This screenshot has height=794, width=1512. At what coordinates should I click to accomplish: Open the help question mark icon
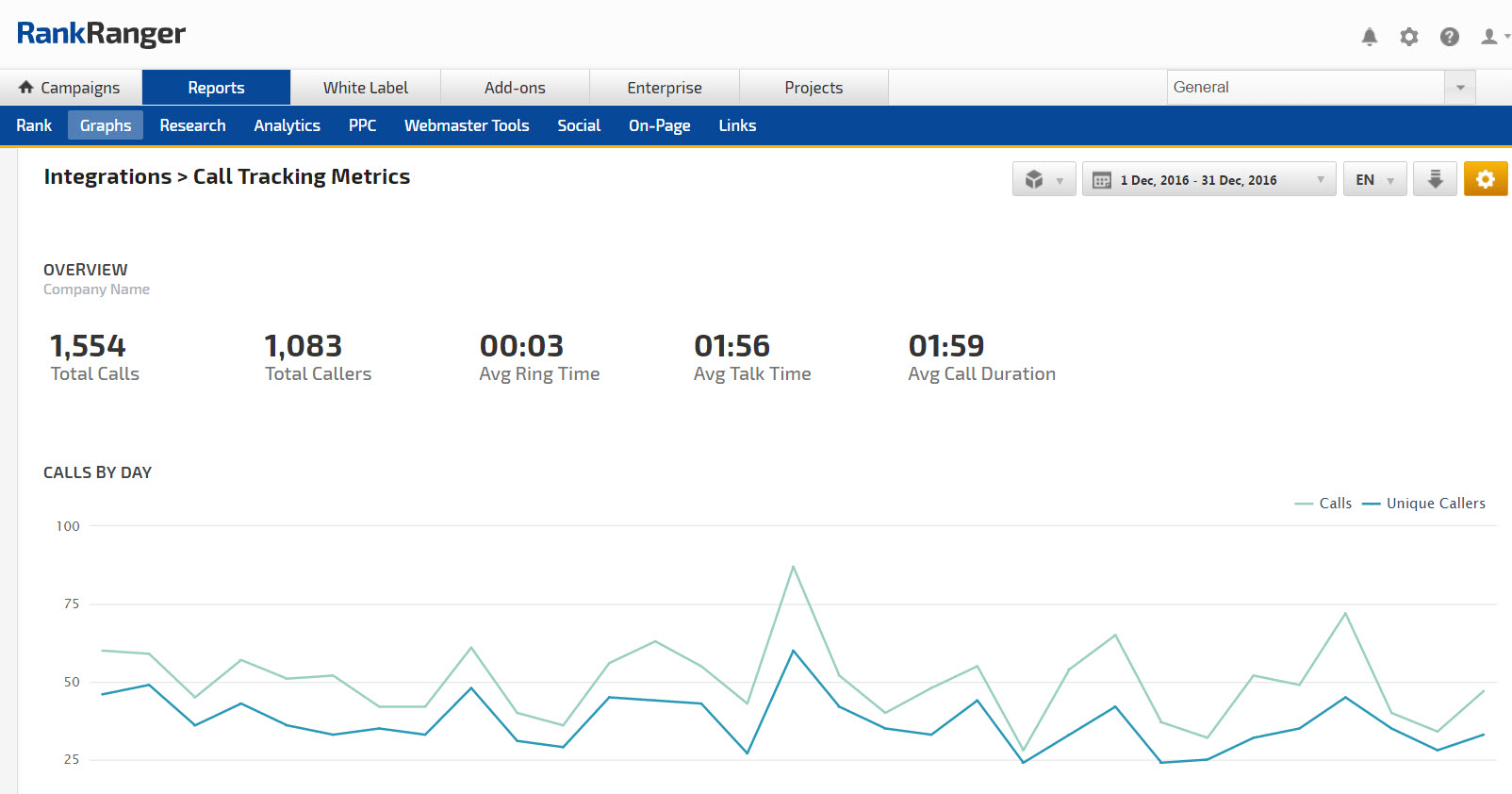(1449, 37)
